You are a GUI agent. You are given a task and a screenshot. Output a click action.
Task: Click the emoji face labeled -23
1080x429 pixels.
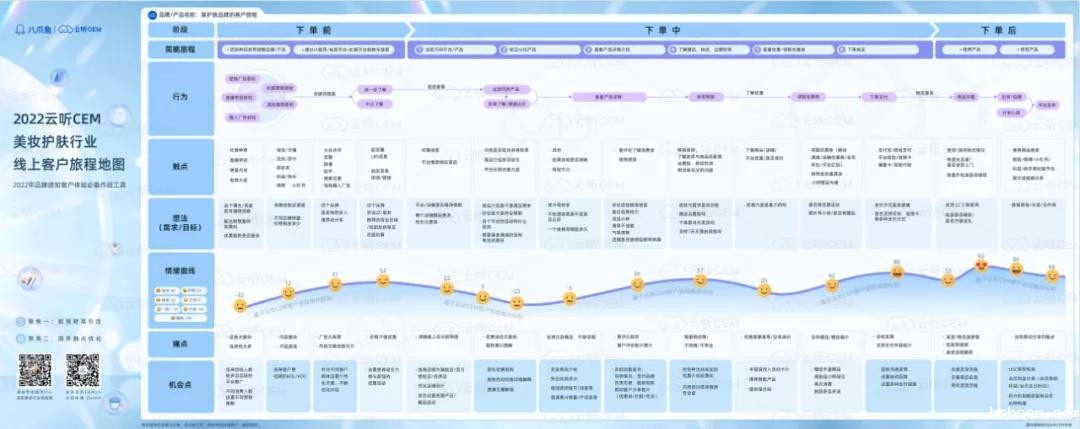coord(516,301)
